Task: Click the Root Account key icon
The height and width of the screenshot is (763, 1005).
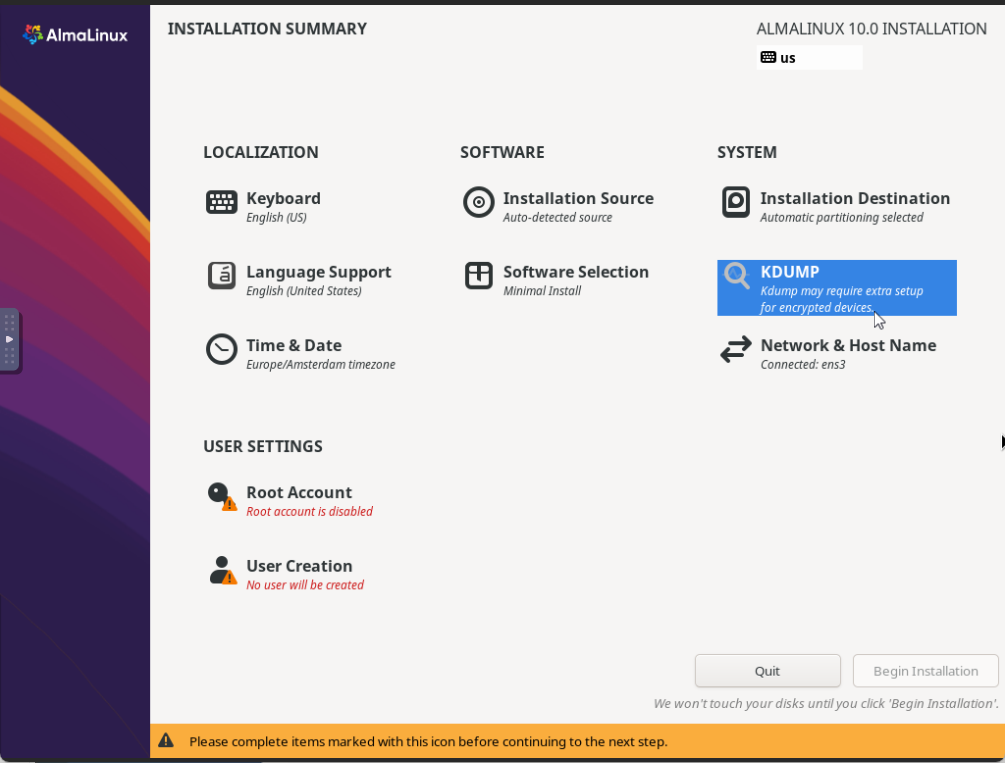Action: click(x=222, y=497)
